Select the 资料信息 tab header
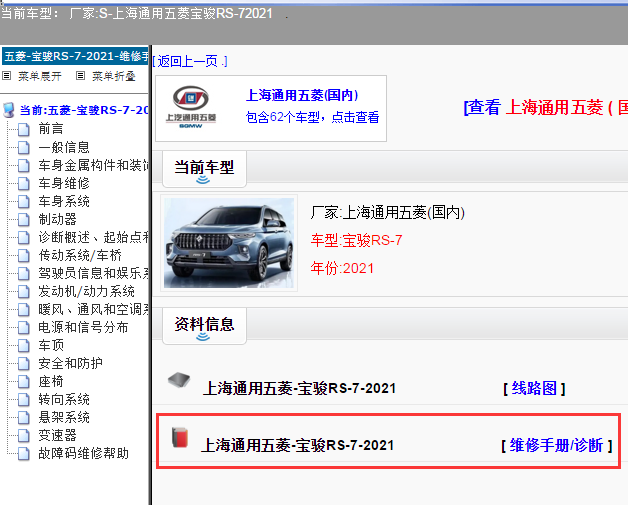Viewport: 628px width, 505px height. click(x=204, y=326)
